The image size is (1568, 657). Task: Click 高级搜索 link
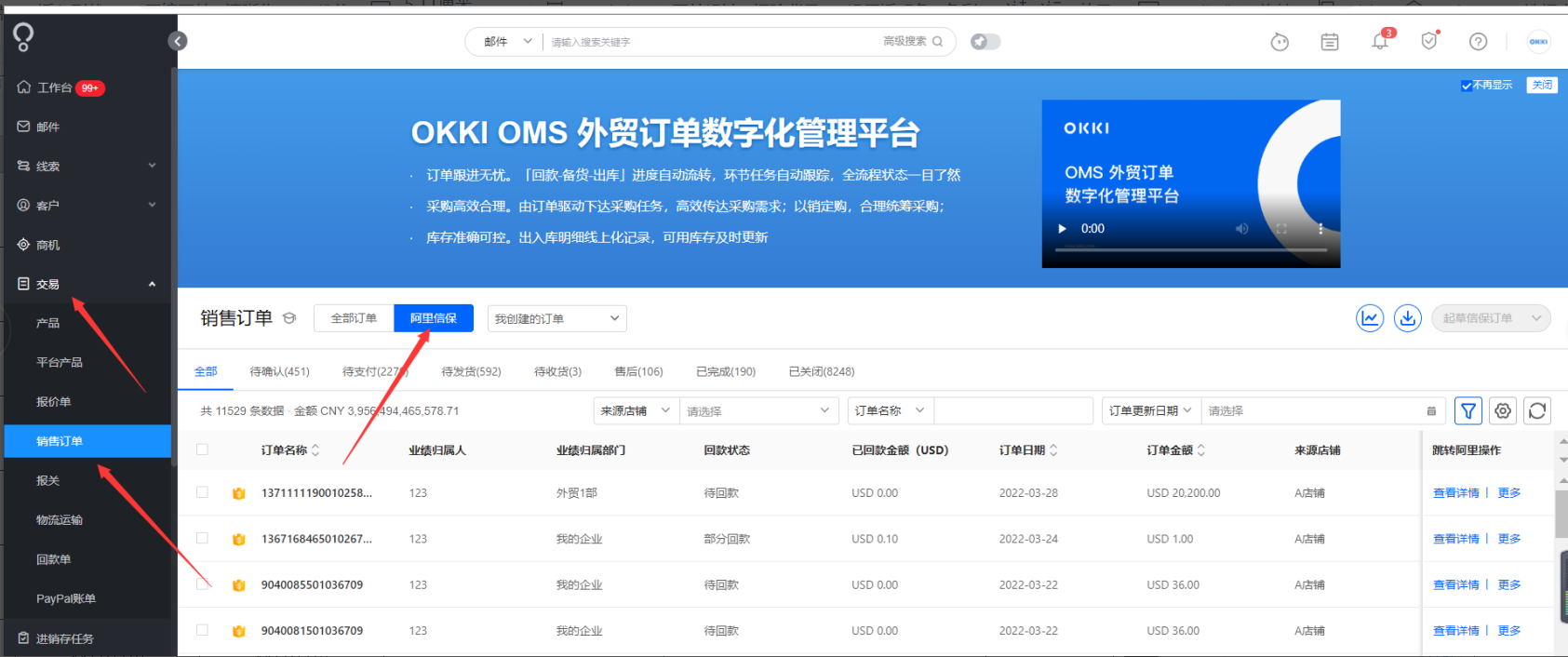tap(905, 41)
